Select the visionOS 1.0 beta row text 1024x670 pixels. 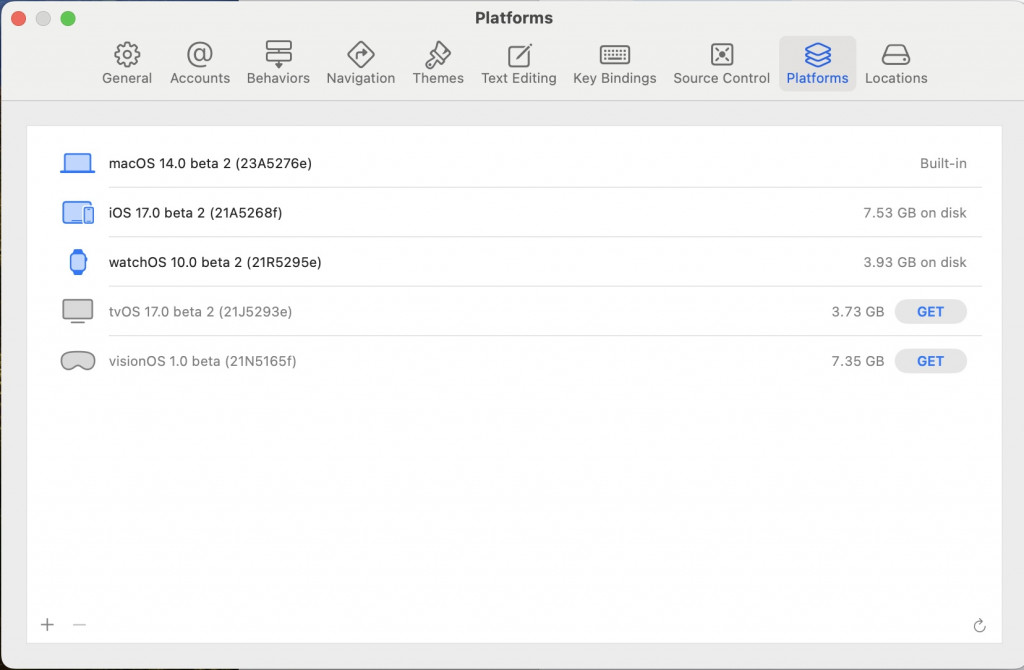(202, 361)
